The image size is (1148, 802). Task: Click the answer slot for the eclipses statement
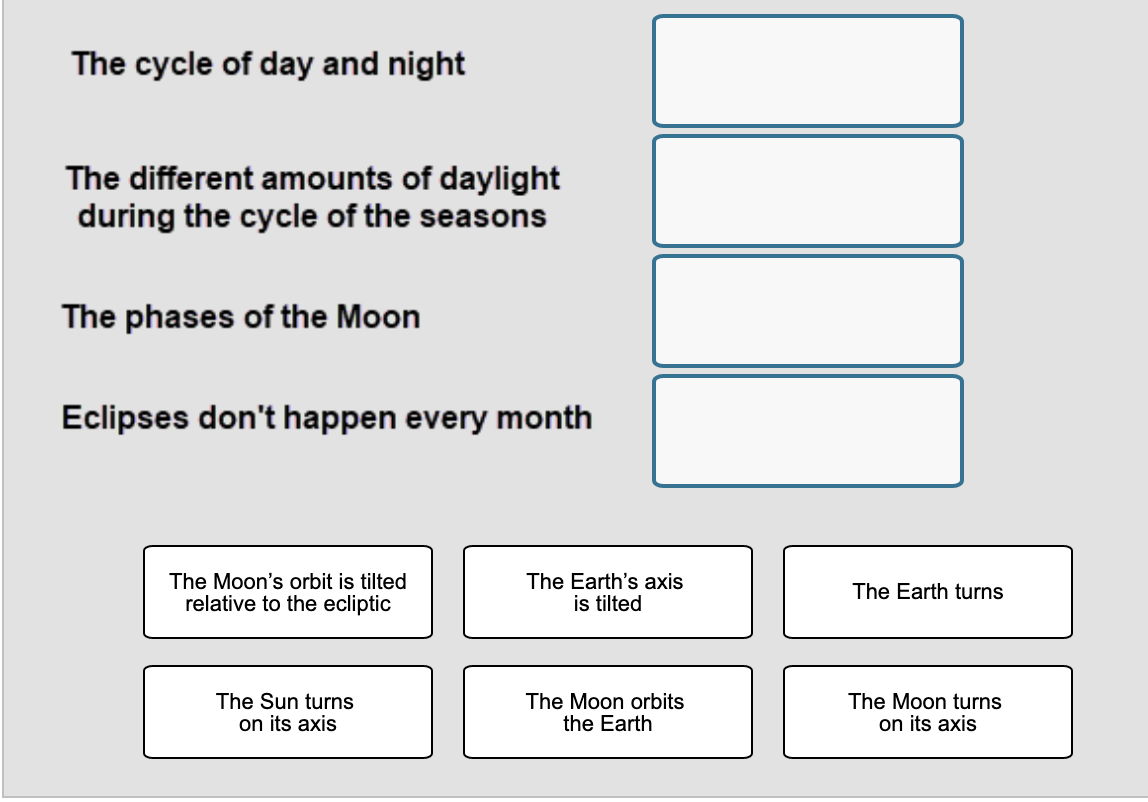[807, 431]
